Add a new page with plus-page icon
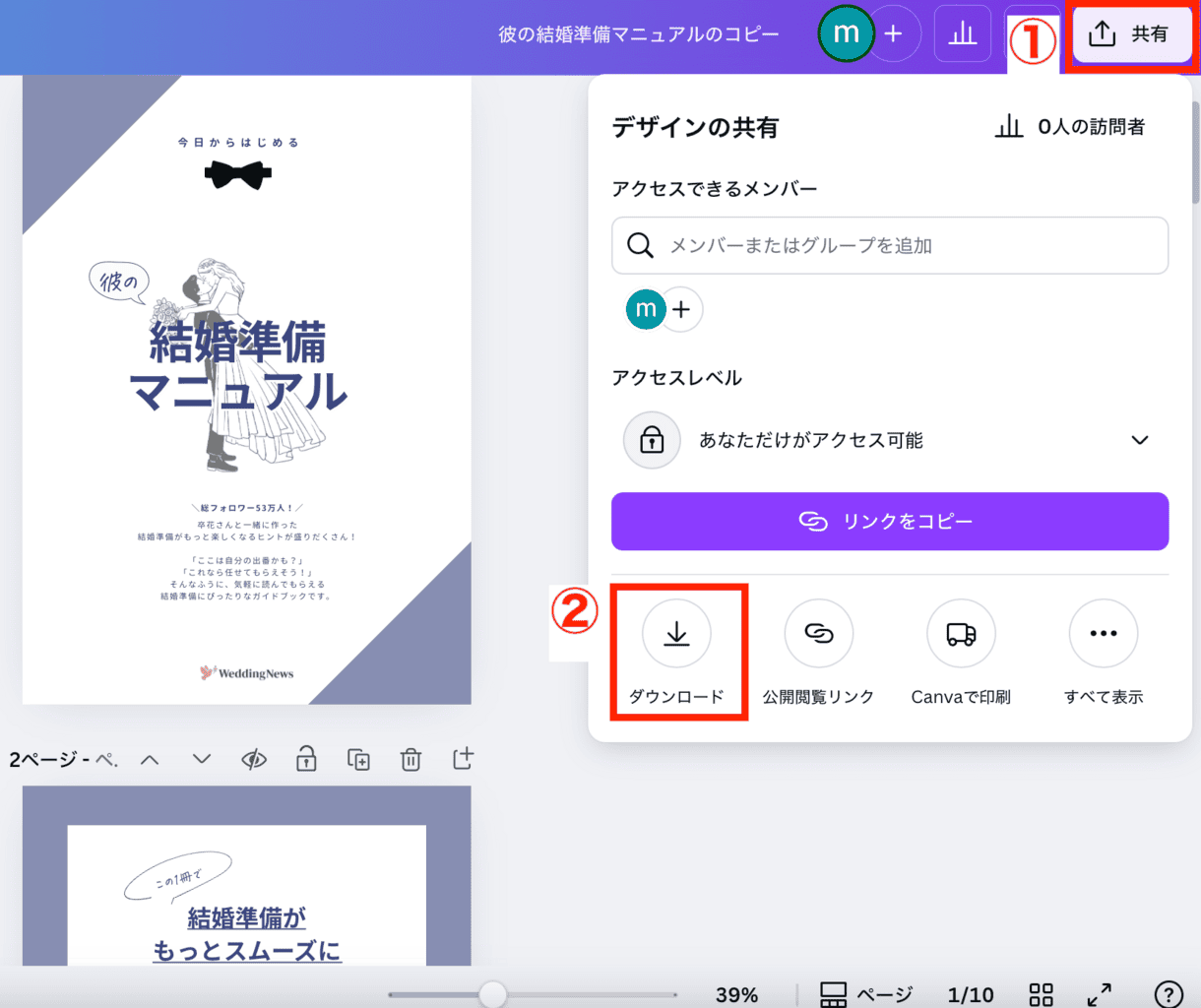Image resolution: width=1201 pixels, height=1008 pixels. click(463, 759)
